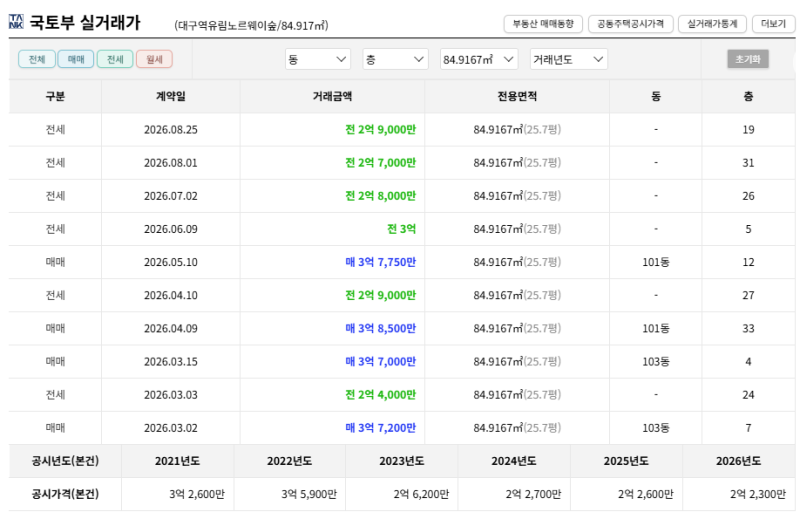Screen dimensions: 800x519
Task: Click the price 전 2억 7,000만
Action: coord(381,163)
